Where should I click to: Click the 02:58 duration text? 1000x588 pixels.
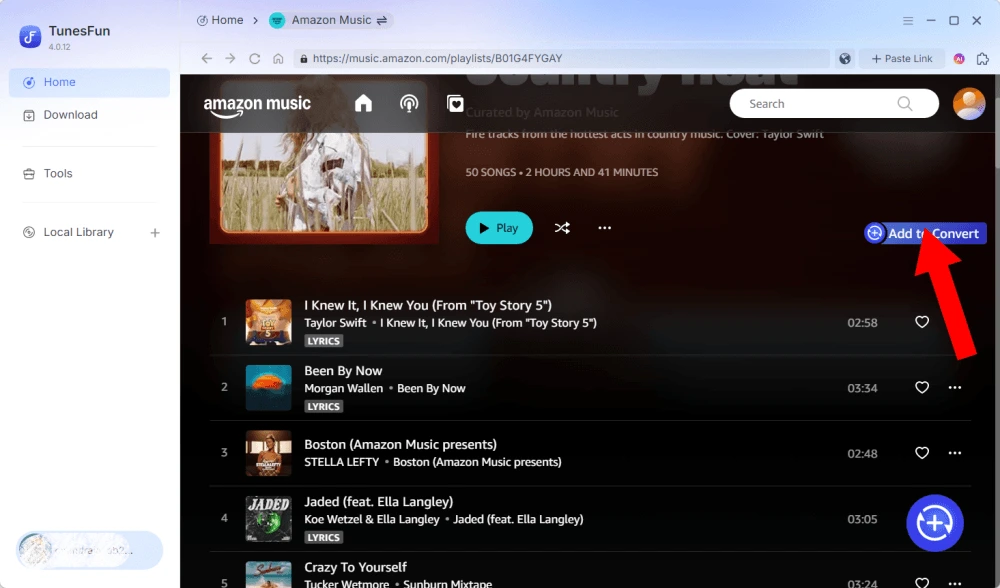[x=862, y=323]
